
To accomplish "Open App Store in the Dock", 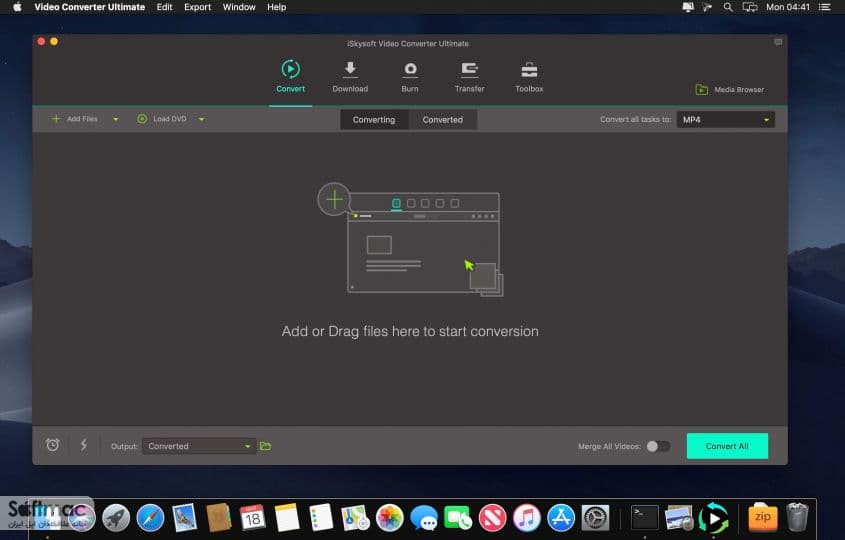I will pos(561,518).
